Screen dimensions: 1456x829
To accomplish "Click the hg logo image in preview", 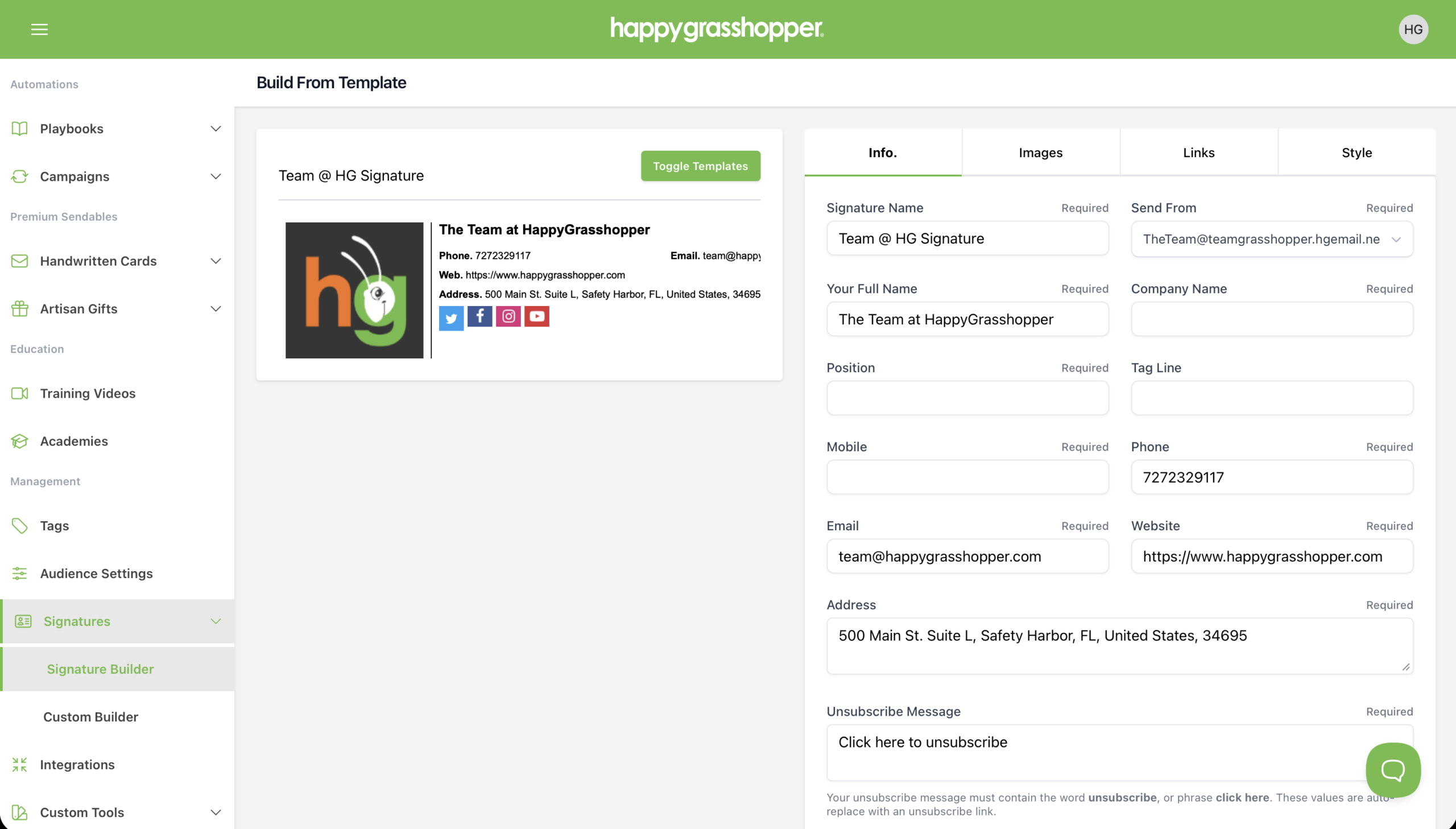I will click(x=354, y=290).
